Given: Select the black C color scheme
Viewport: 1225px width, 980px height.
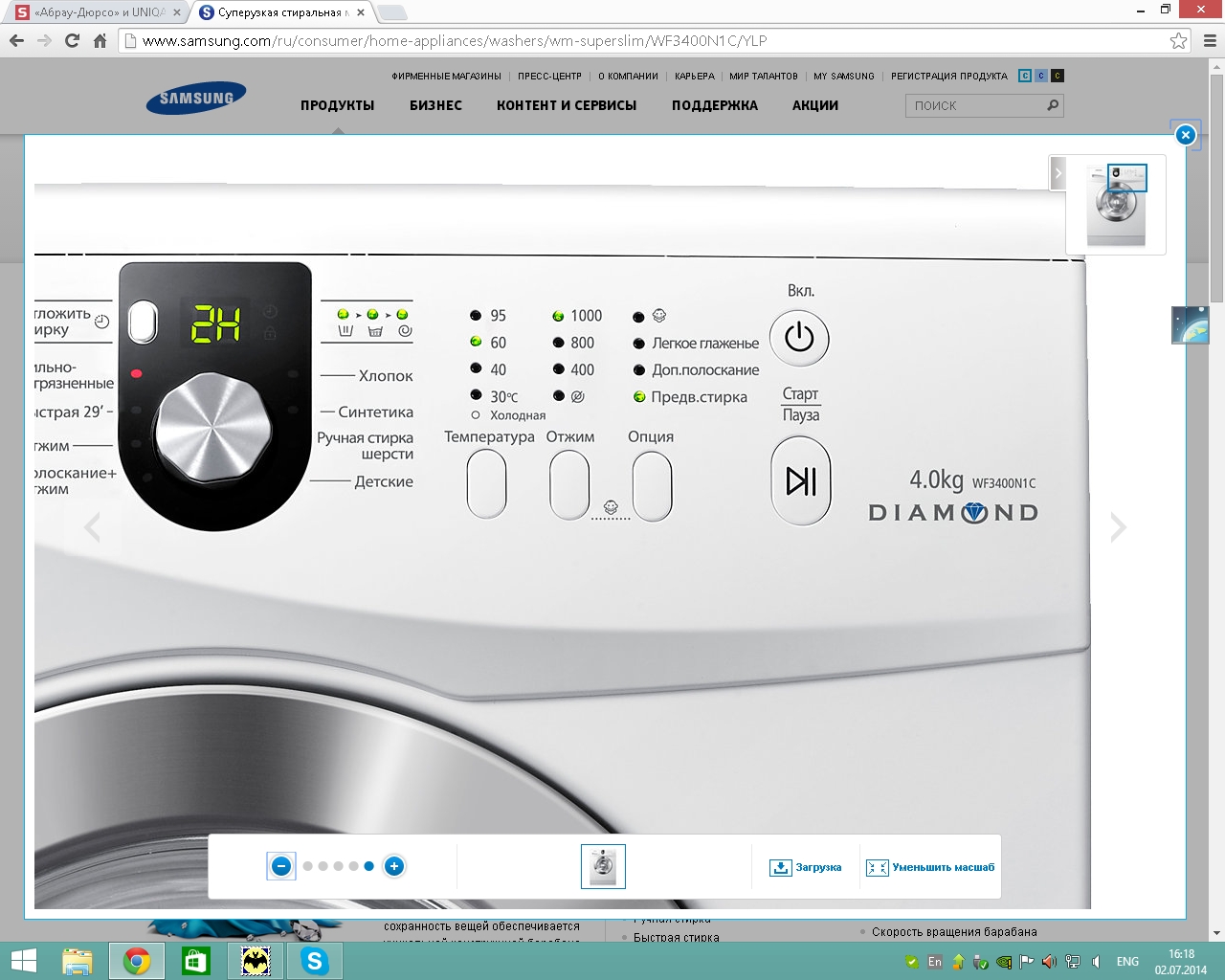Looking at the screenshot, I should (1058, 76).
